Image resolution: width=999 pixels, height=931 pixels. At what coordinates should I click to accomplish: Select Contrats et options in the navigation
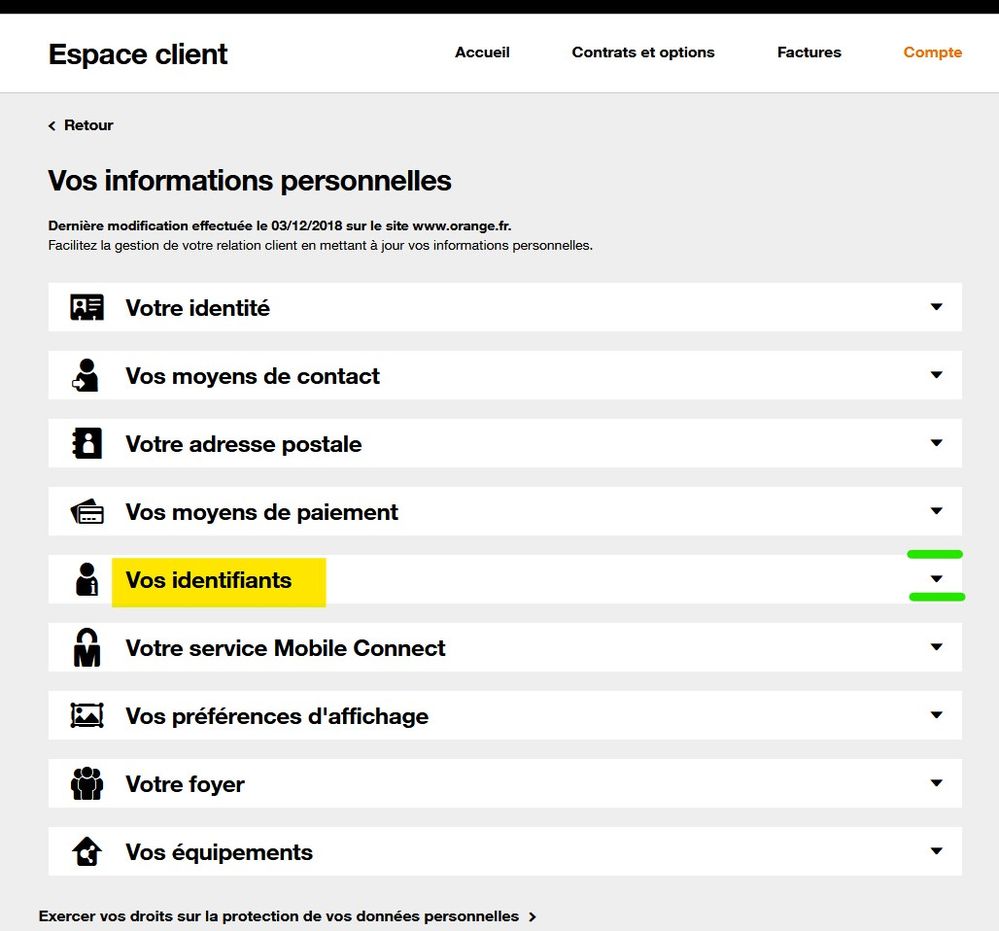pyautogui.click(x=643, y=52)
